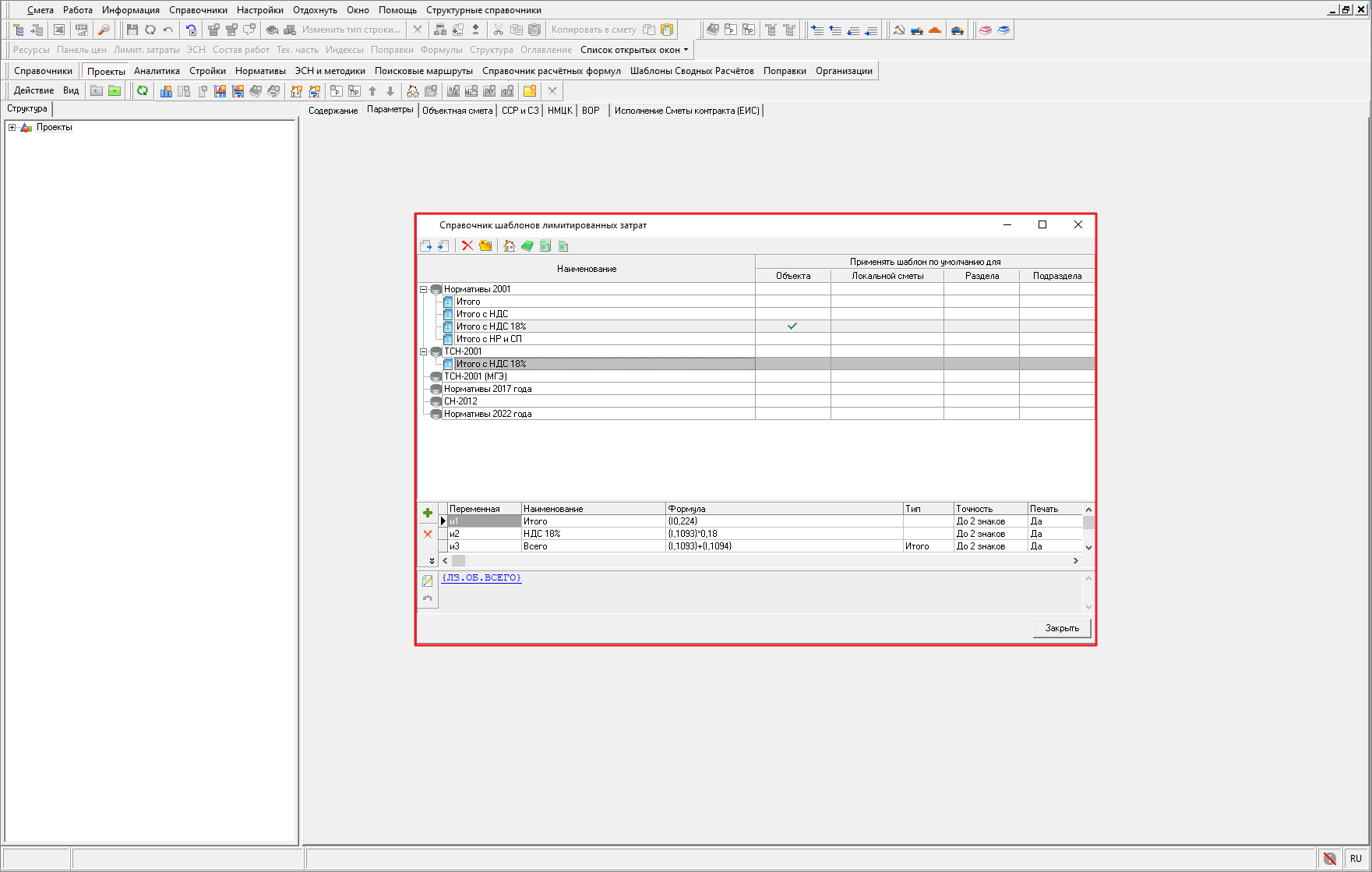
Task: Click the Excel export icon in main toolbar
Action: (58, 30)
